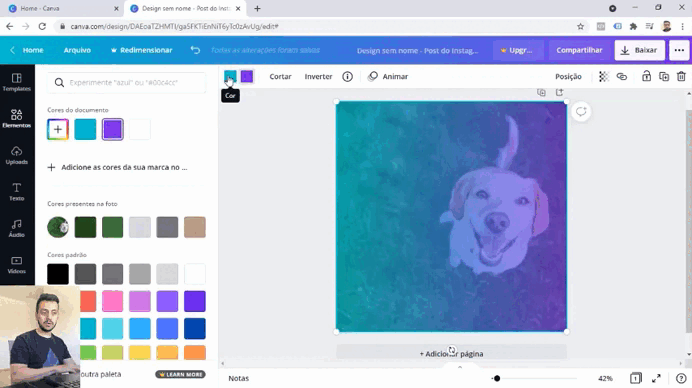
Task: Click the zoom slider handle
Action: pos(497,378)
